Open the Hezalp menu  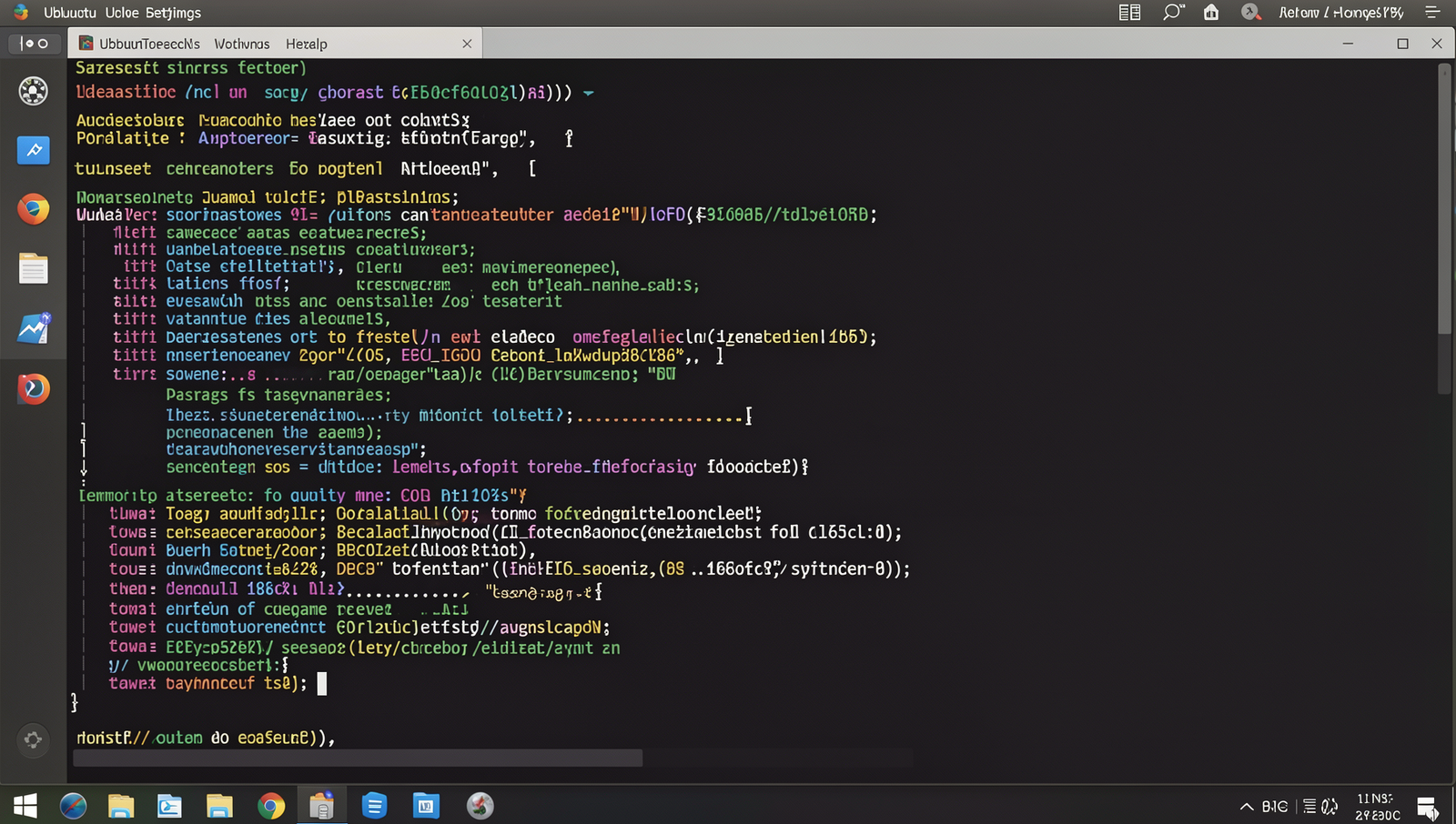click(x=306, y=44)
